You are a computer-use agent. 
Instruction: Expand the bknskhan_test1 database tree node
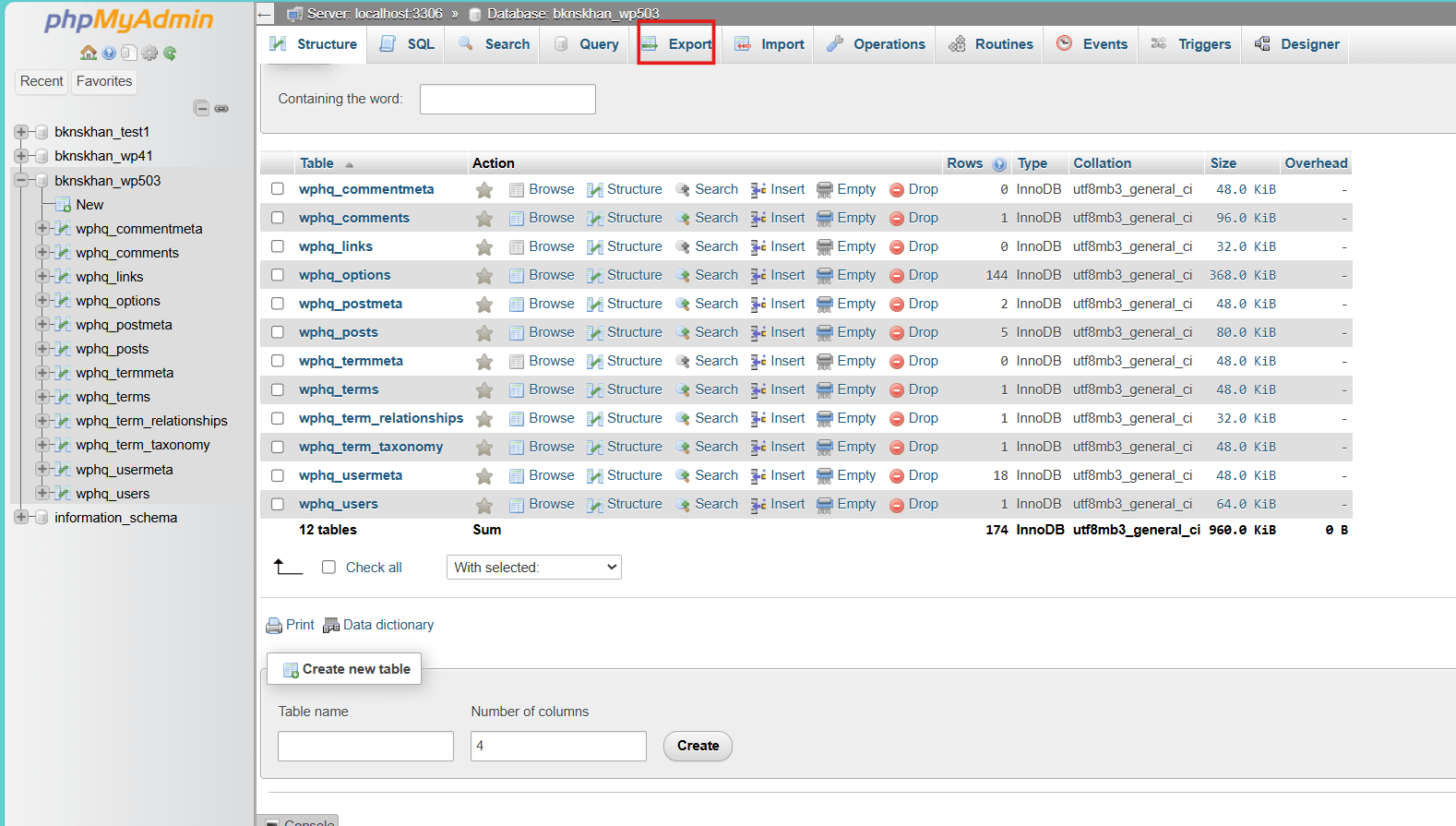tap(21, 132)
